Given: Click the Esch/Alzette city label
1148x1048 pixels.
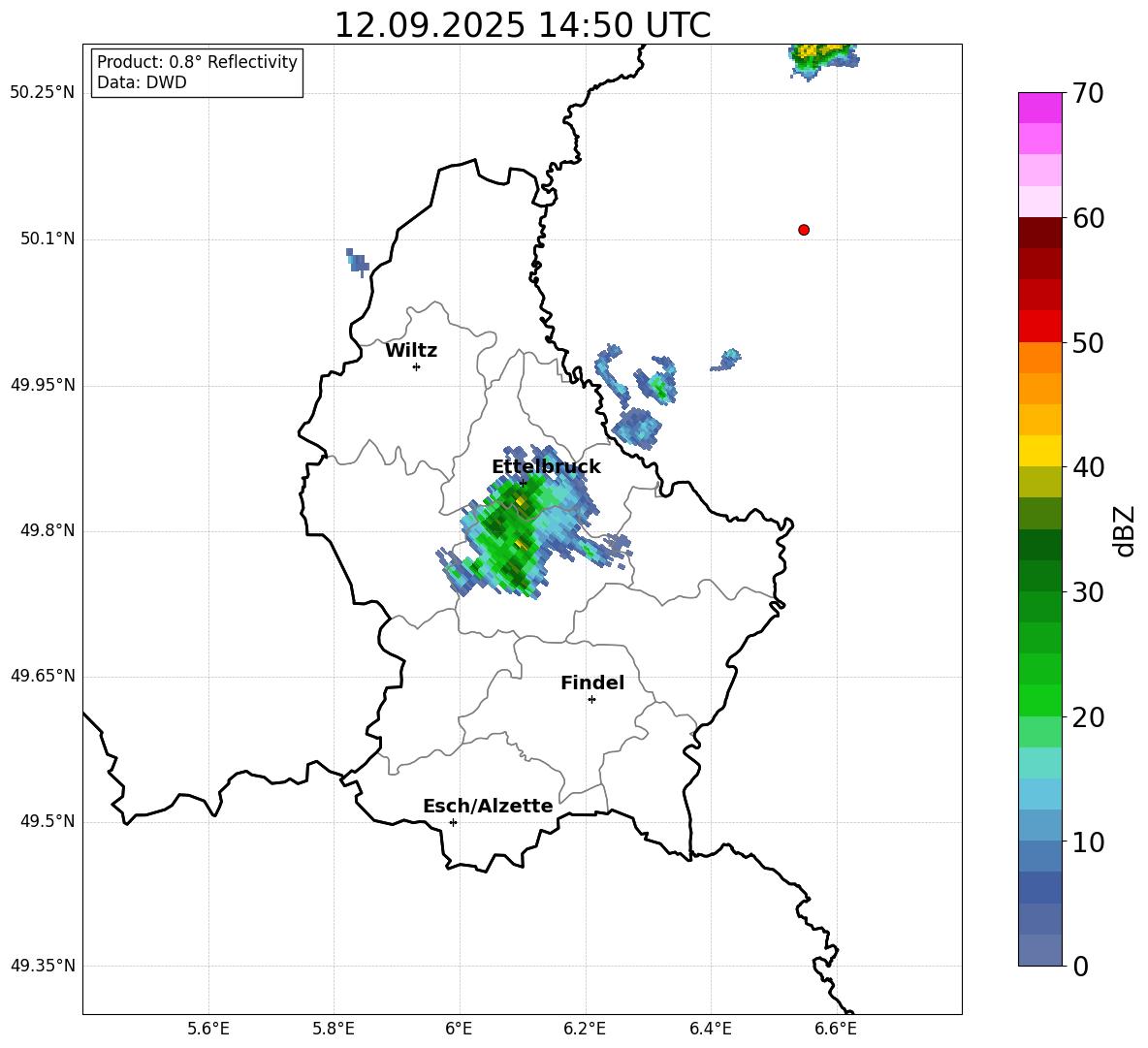Looking at the screenshot, I should tap(488, 806).
